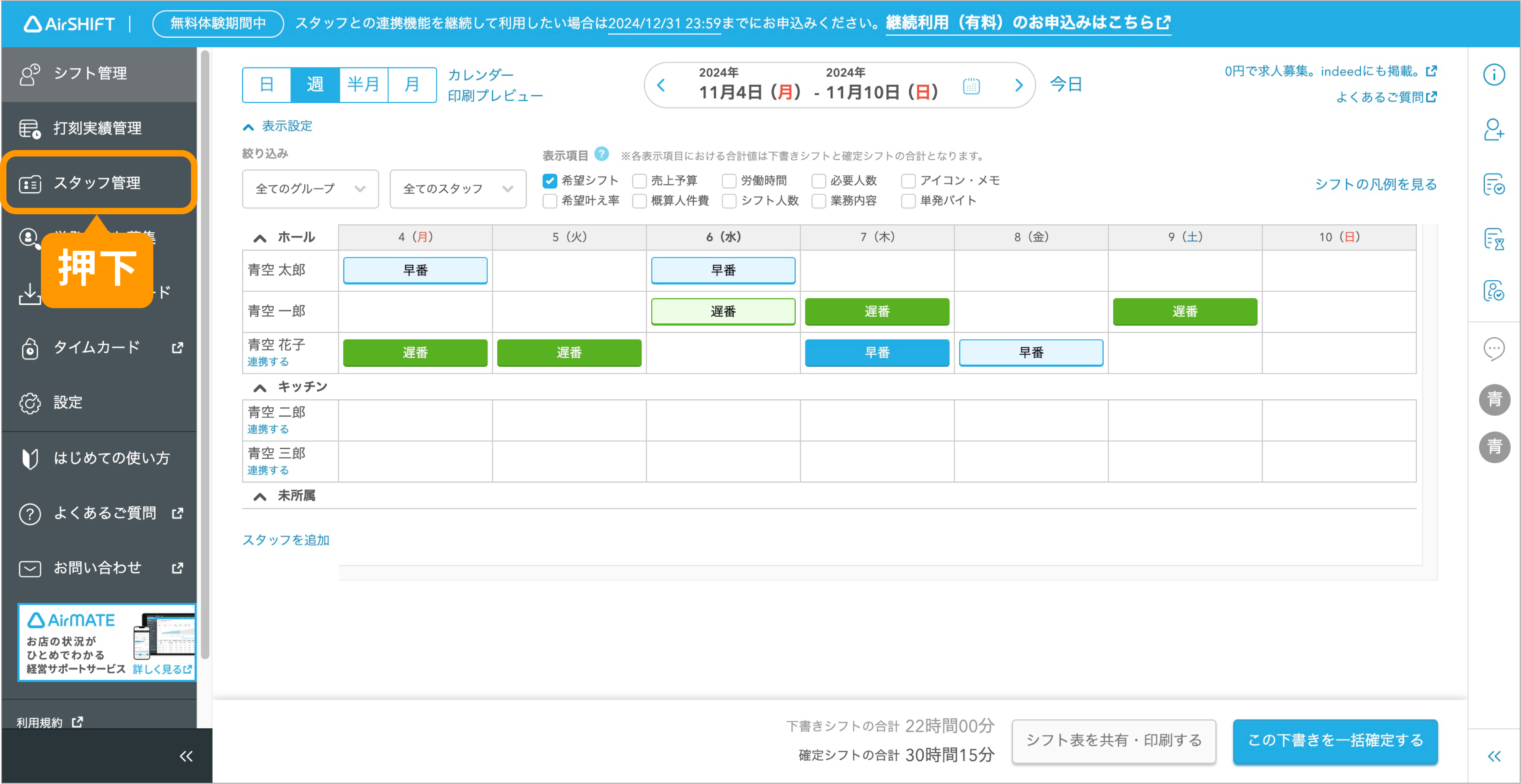This screenshot has width=1521, height=784.
Task: Collapse the 未所属 group
Action: tap(260, 496)
